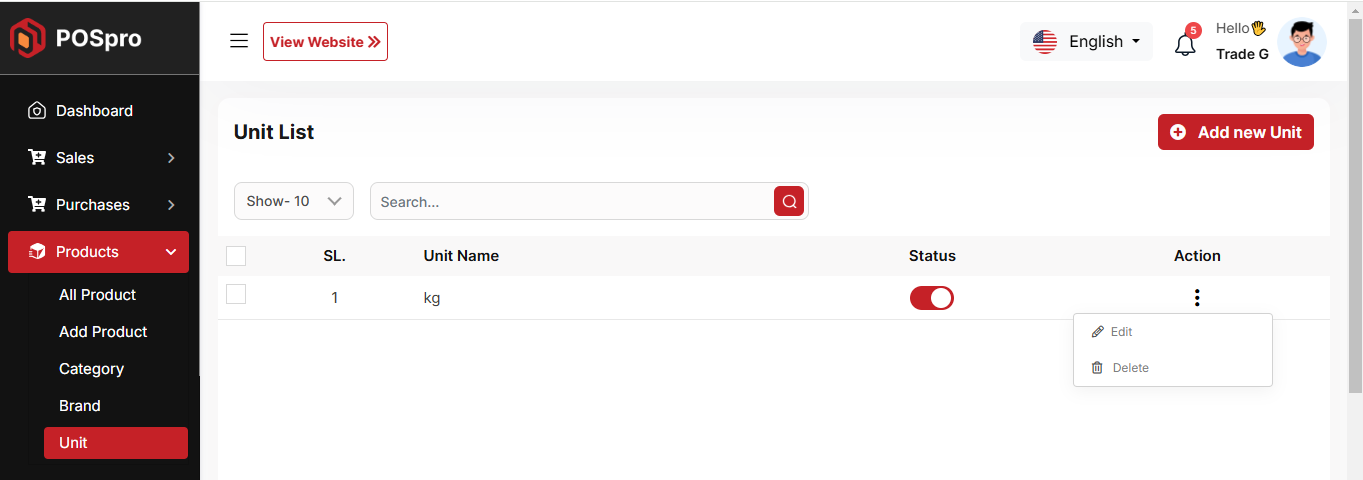Click the Sales cart icon
This screenshot has height=480, width=1363.
37,158
